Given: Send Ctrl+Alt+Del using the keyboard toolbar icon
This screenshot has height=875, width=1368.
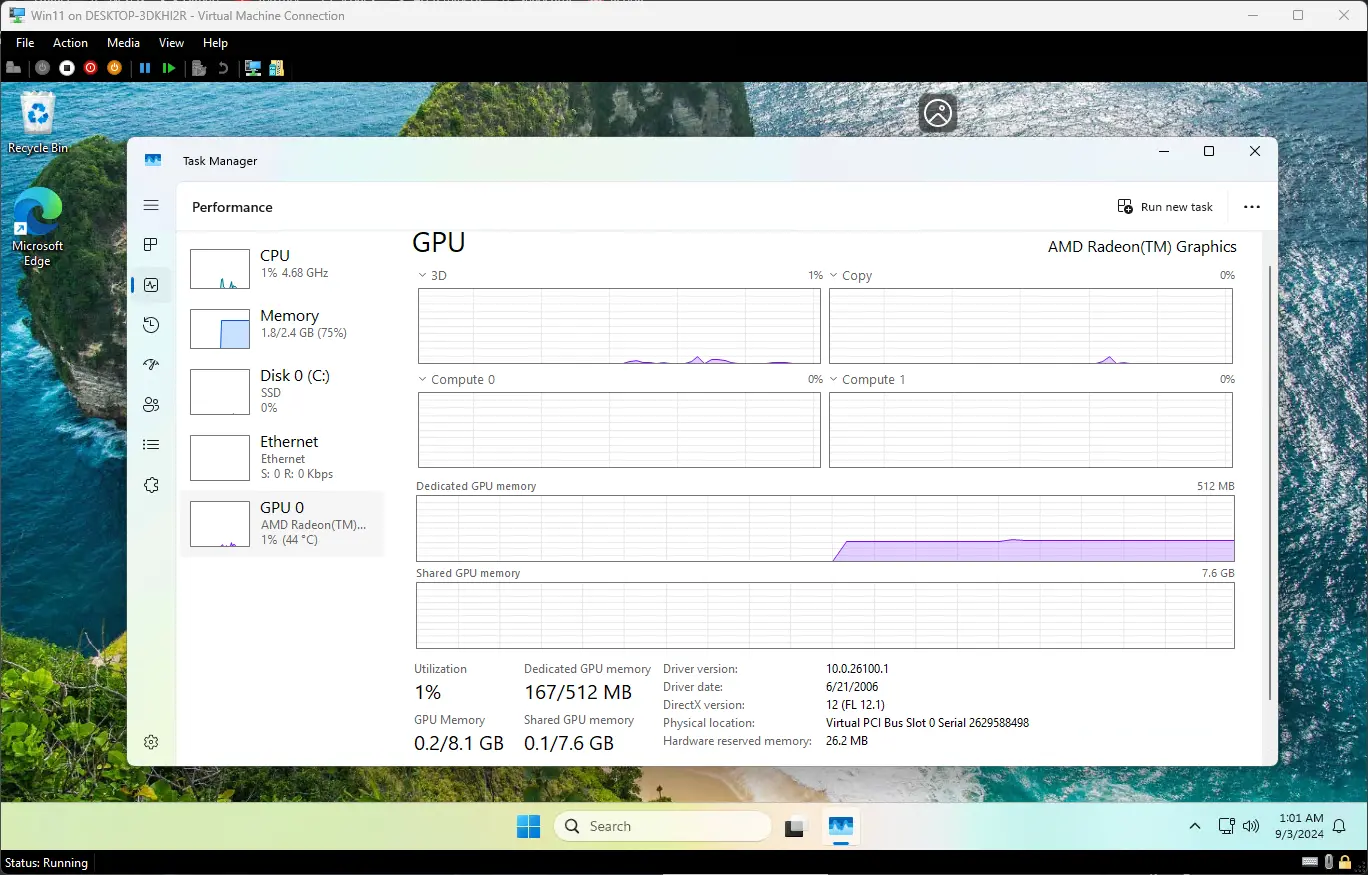Looking at the screenshot, I should point(14,68).
